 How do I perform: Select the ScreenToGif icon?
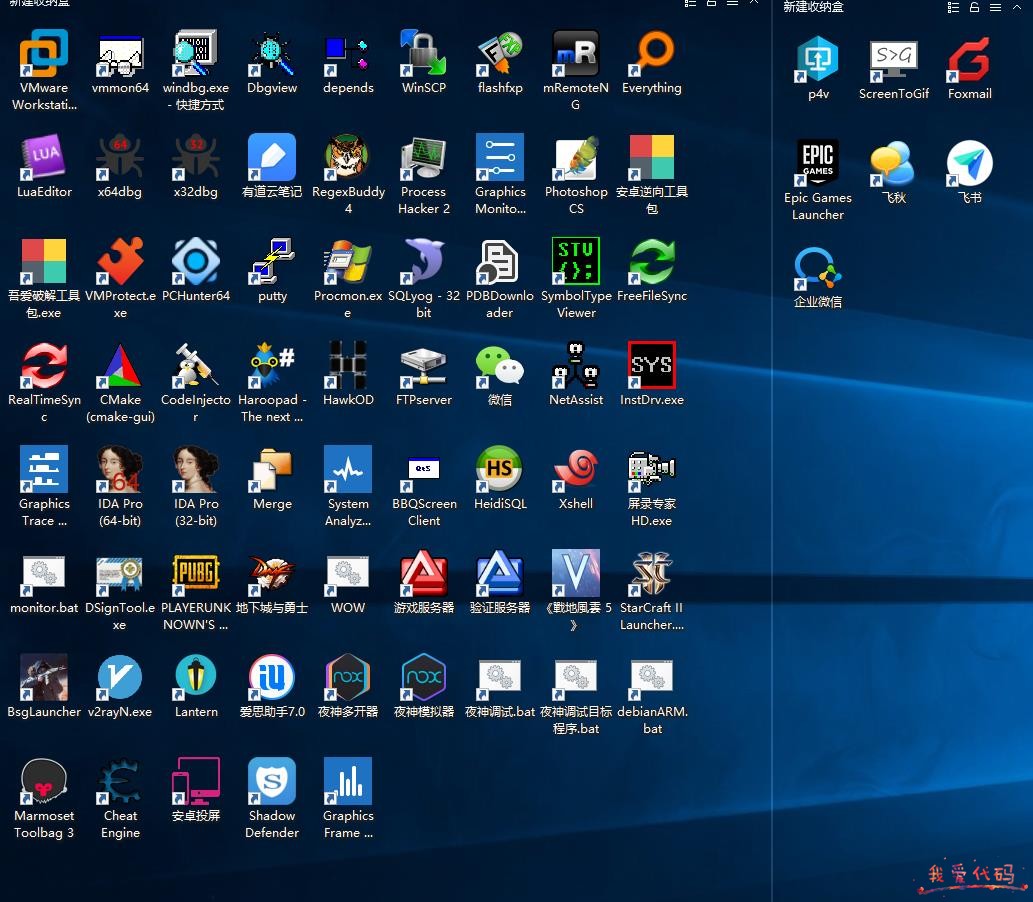point(894,59)
